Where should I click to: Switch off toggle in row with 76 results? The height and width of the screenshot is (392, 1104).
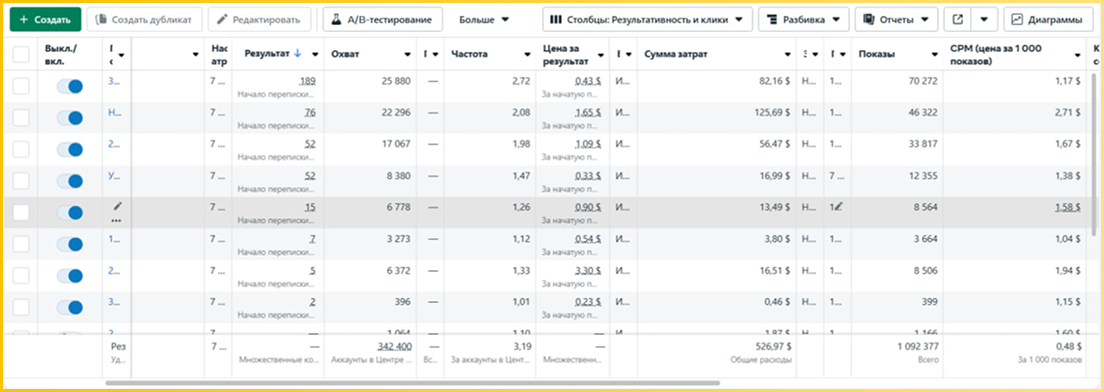tap(70, 118)
